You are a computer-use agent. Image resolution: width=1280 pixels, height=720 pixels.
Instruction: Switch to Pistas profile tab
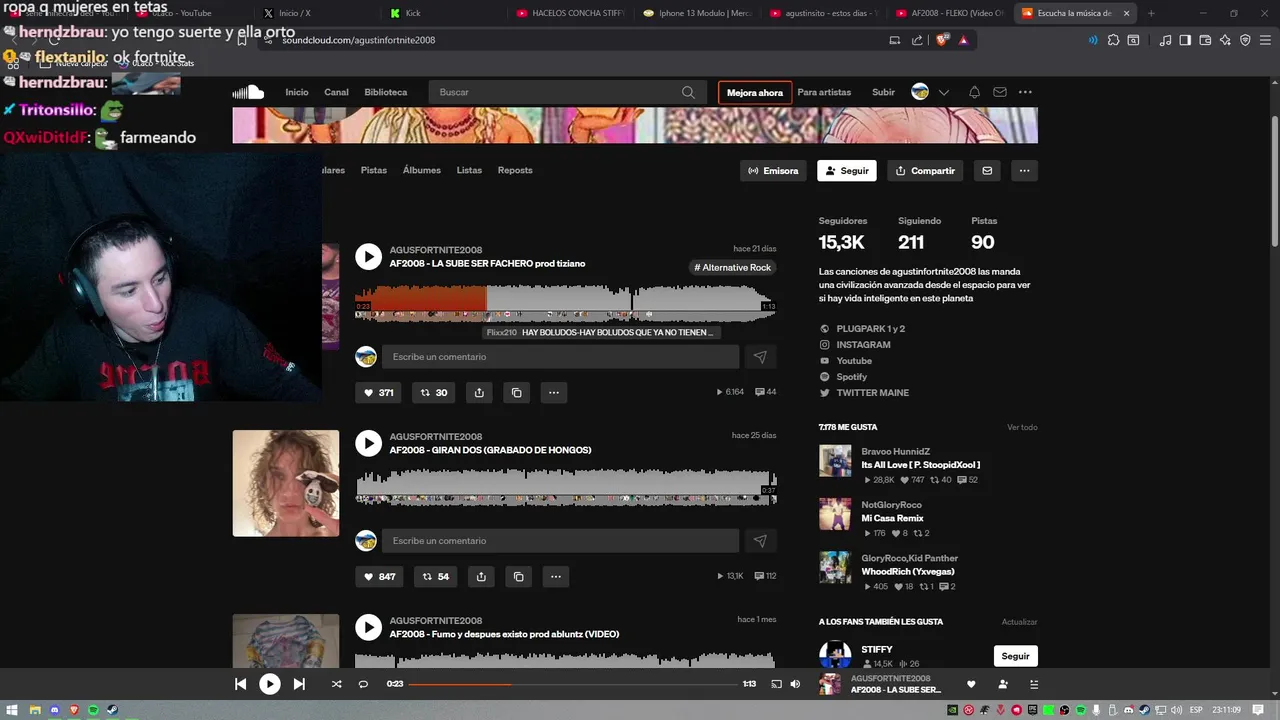(x=374, y=170)
